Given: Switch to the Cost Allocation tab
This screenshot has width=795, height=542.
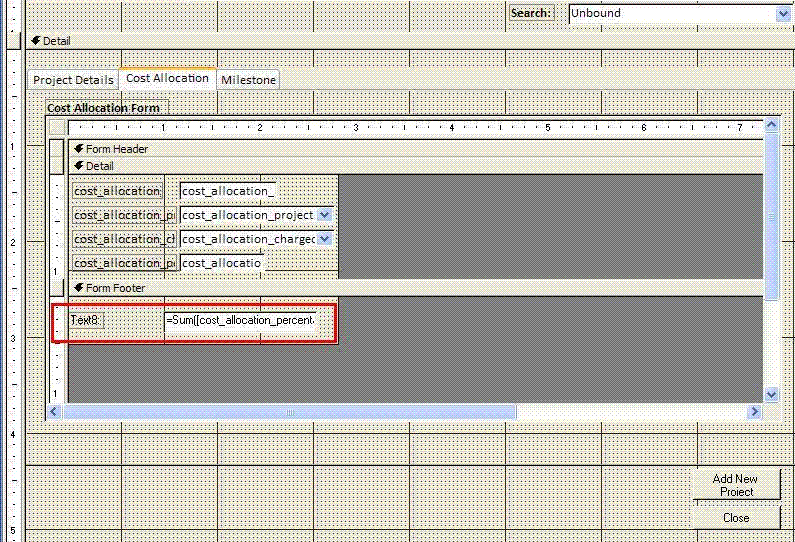Looking at the screenshot, I should pyautogui.click(x=167, y=79).
